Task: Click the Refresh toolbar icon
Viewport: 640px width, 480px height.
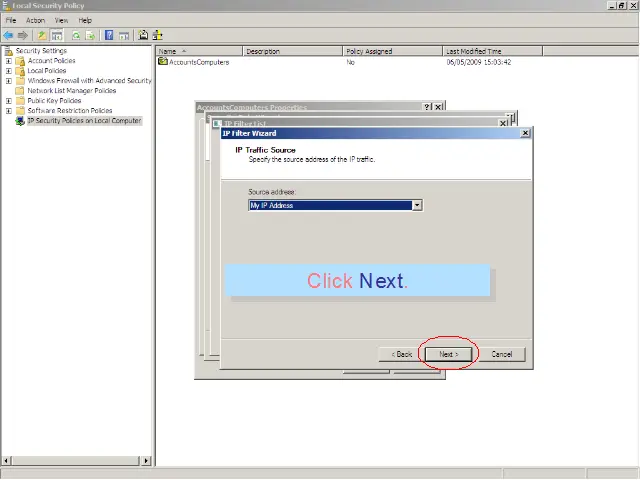Action: click(x=75, y=35)
